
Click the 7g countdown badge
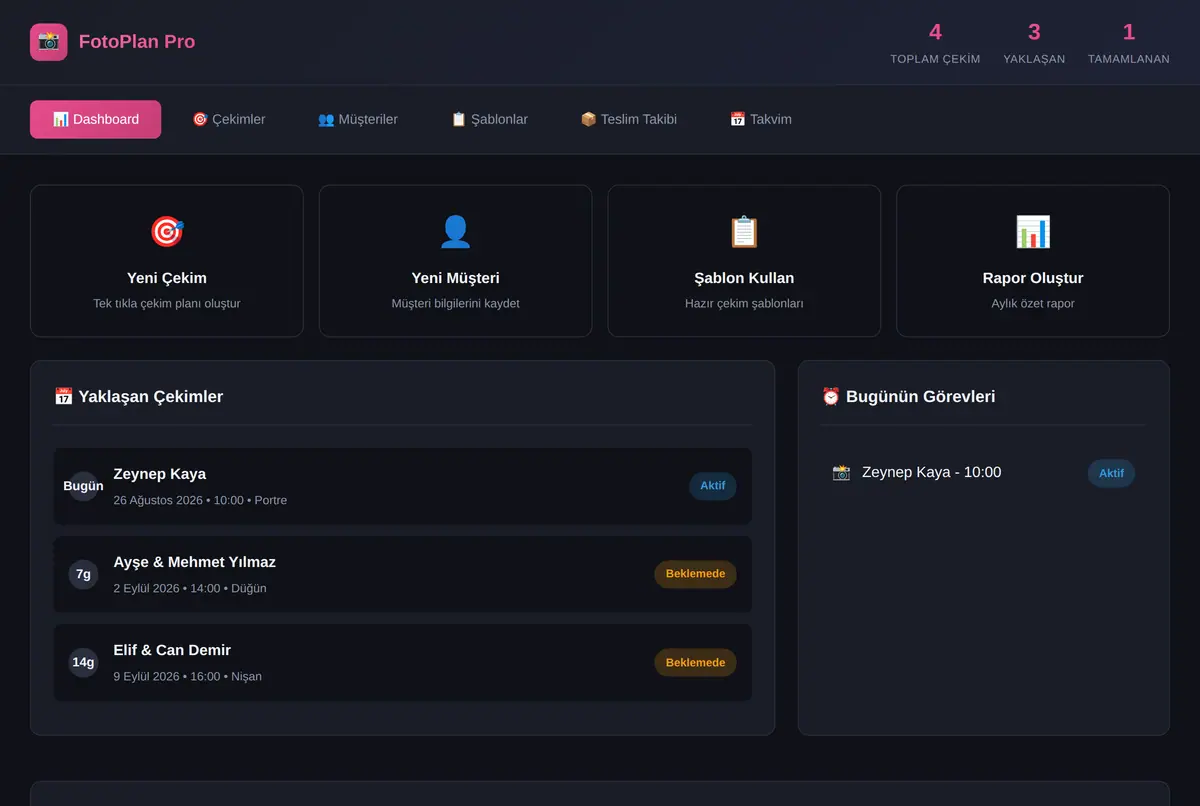(83, 574)
